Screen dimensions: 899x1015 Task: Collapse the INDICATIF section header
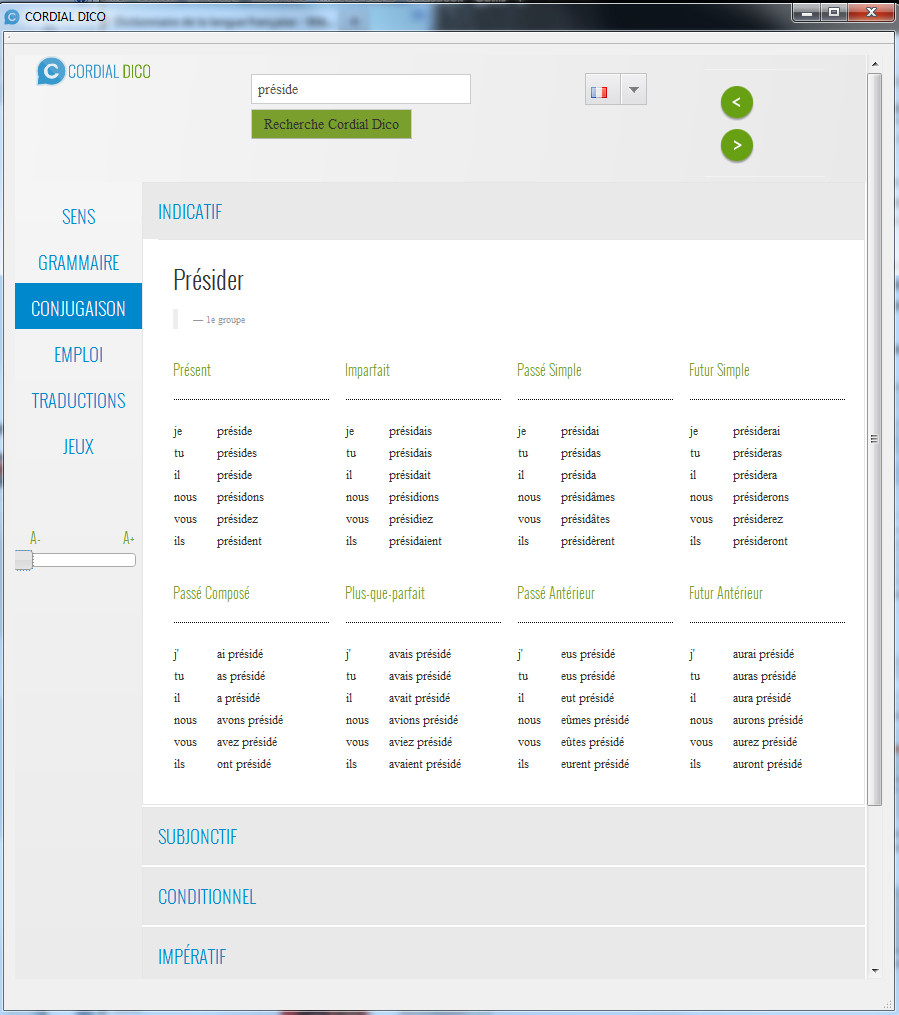[503, 212]
